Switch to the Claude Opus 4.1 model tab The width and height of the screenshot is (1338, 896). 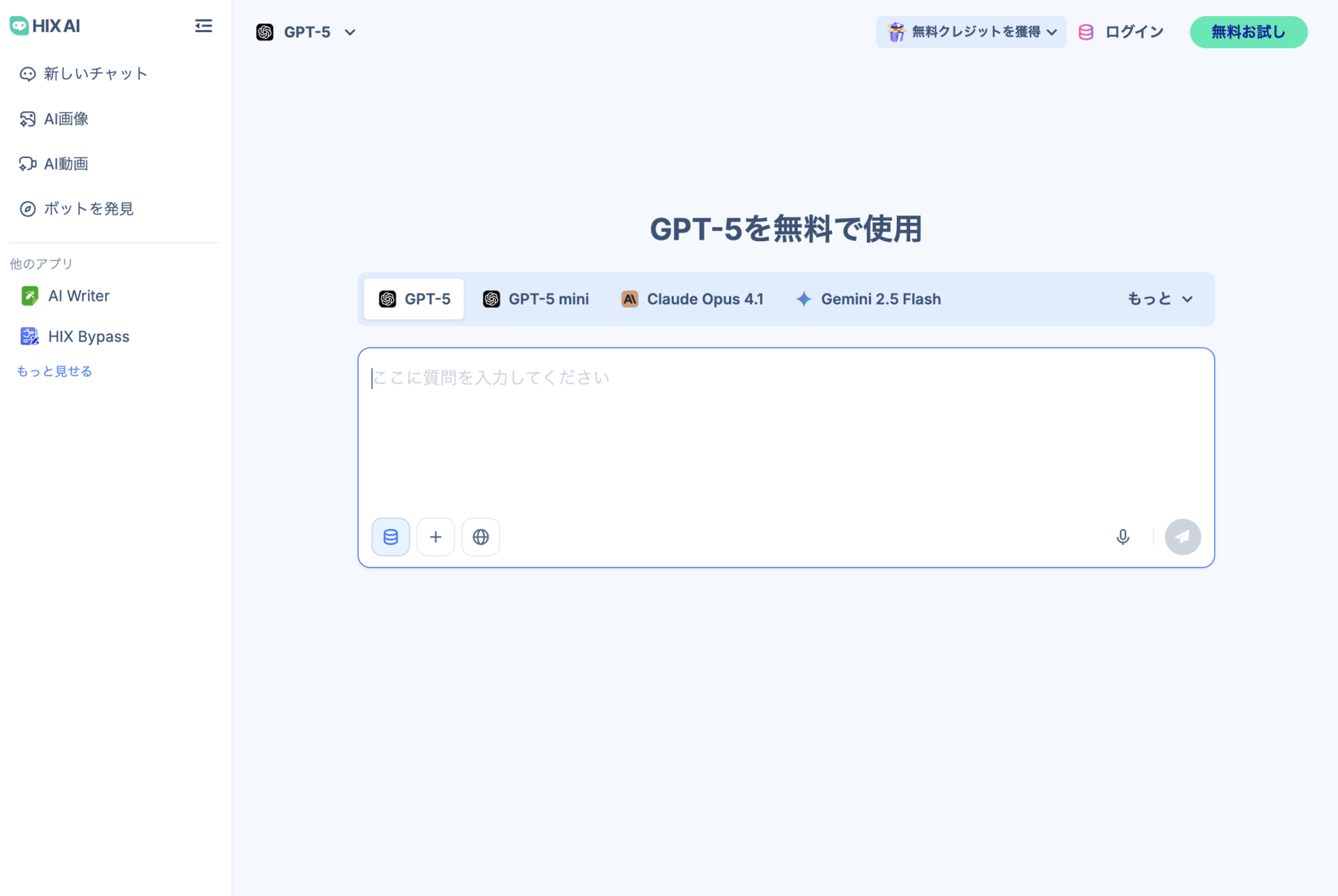pyautogui.click(x=693, y=299)
